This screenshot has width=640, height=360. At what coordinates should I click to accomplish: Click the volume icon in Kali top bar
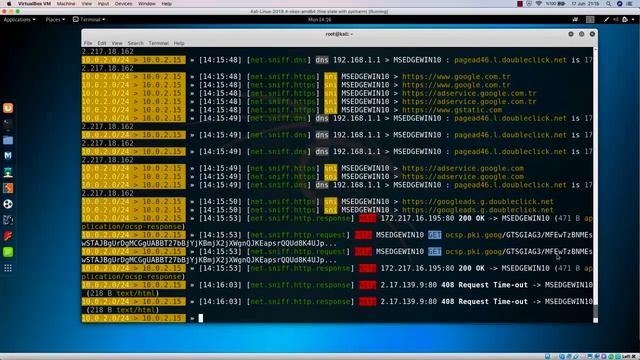[616, 19]
